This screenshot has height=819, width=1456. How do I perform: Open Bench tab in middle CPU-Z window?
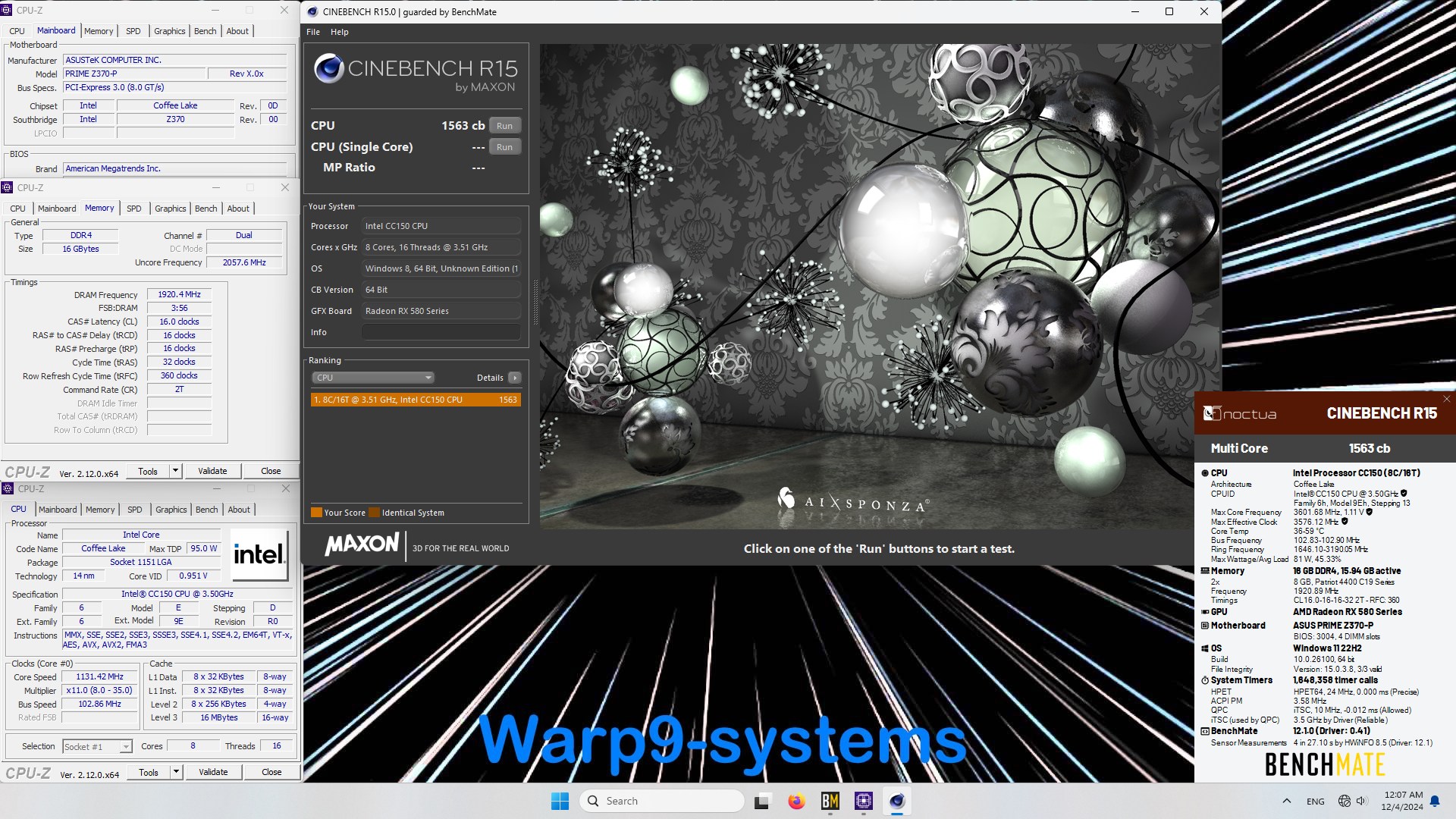coord(206,209)
